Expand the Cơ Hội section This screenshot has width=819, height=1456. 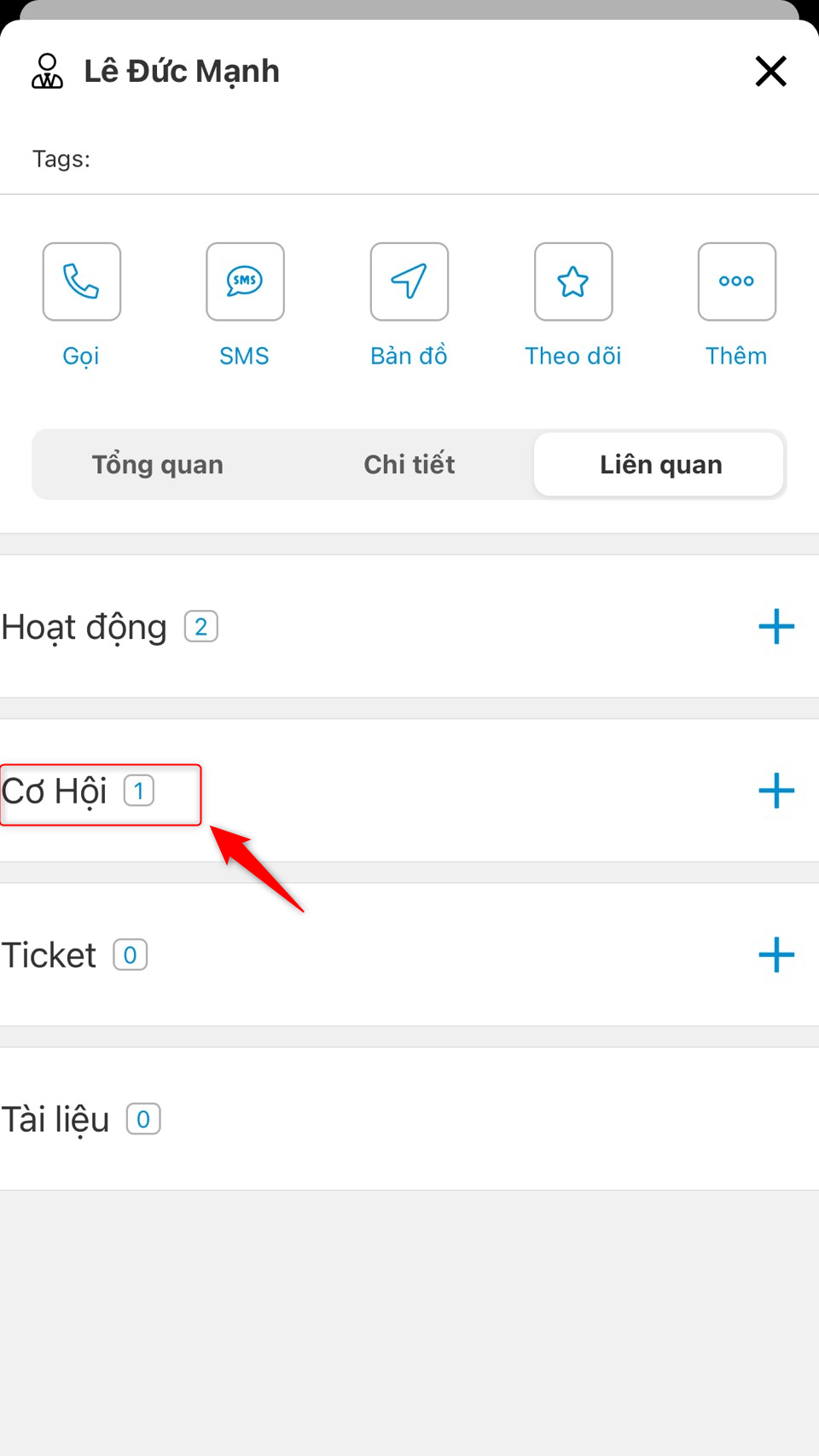55,792
